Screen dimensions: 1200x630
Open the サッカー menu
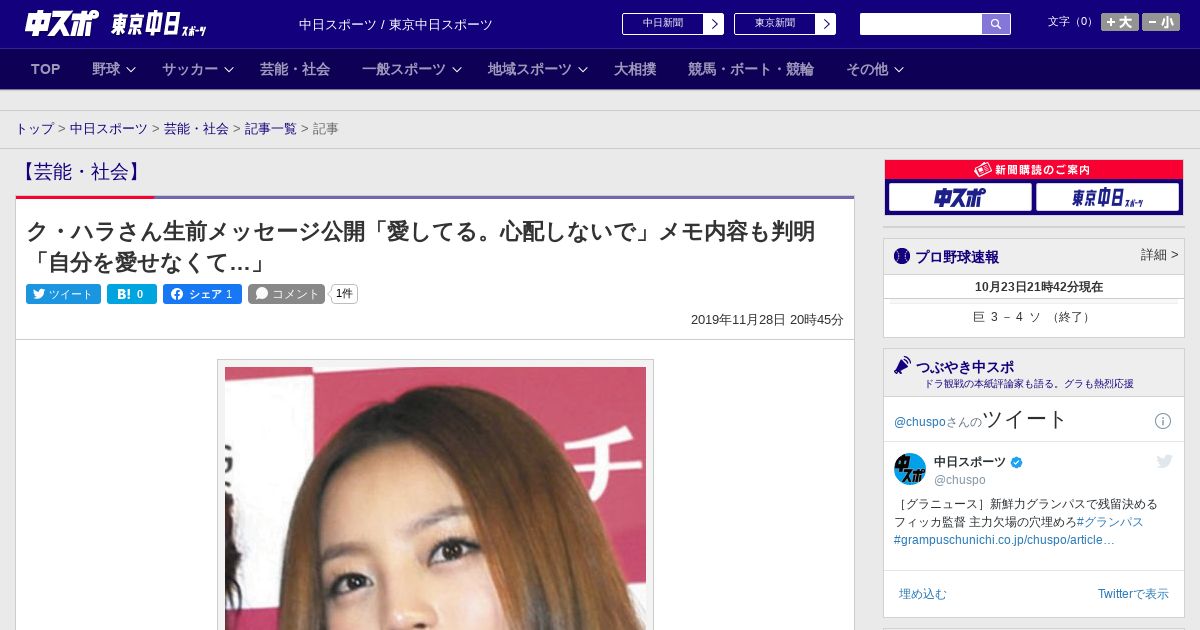click(190, 69)
